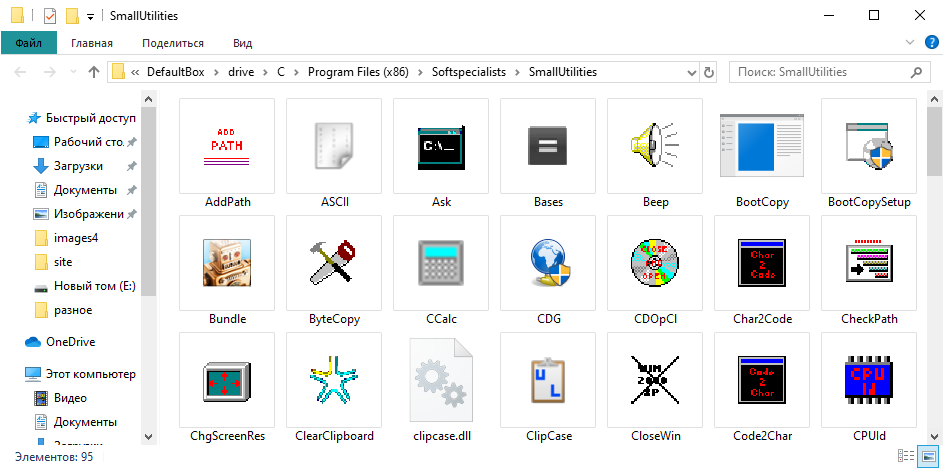Show hidden breadcrumb path double chevron

tap(135, 72)
